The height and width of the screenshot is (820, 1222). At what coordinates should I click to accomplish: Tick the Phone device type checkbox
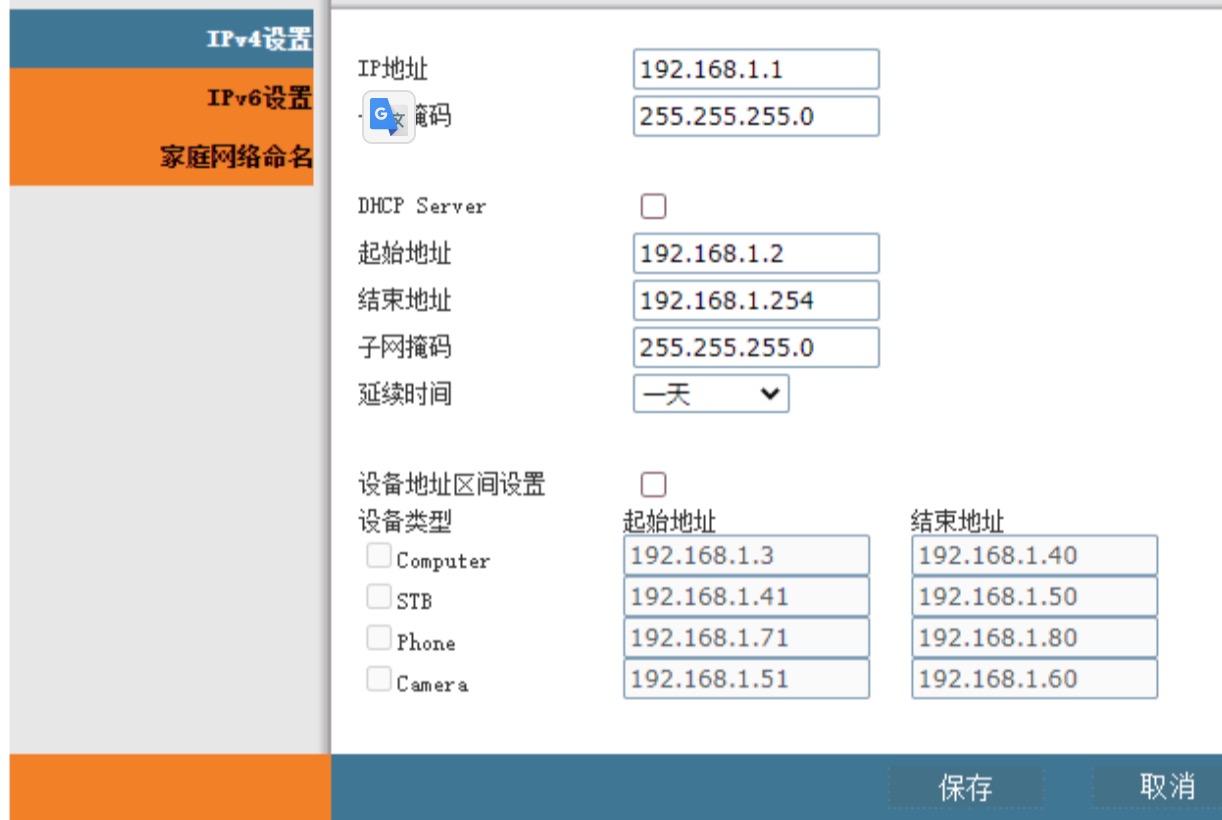click(378, 638)
